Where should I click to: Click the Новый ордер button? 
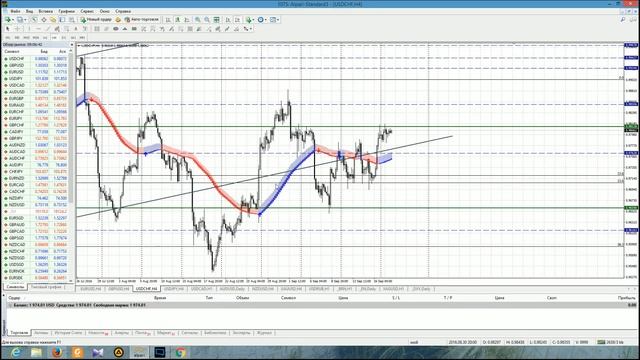click(x=96, y=20)
